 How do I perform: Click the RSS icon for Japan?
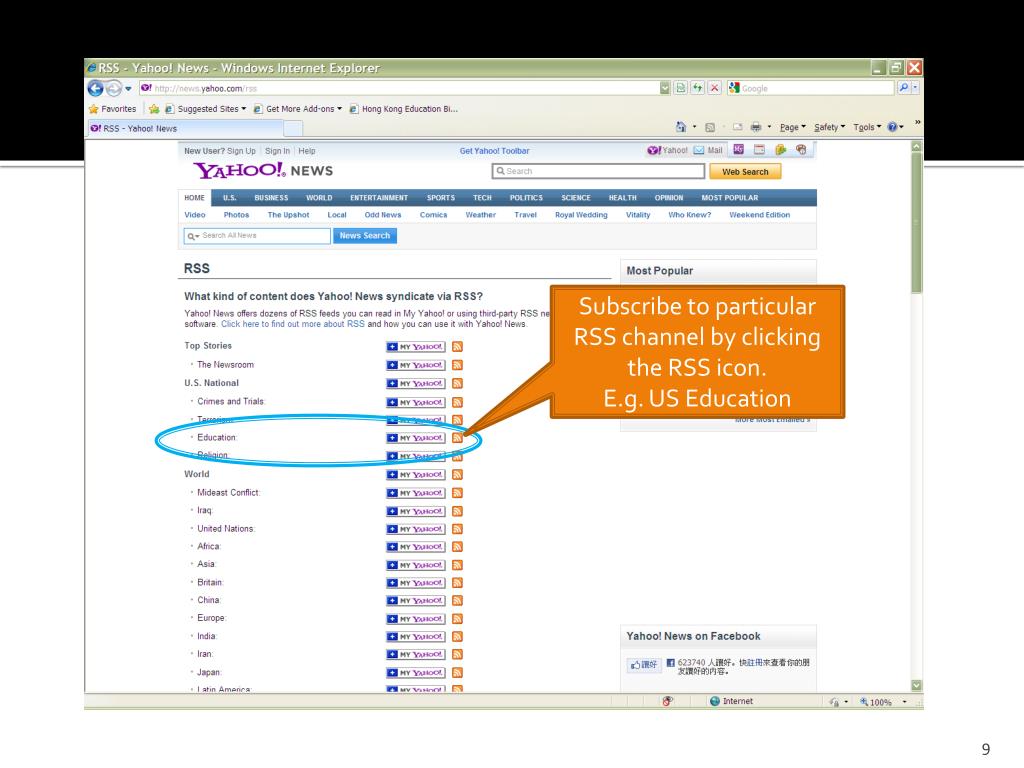(x=457, y=673)
